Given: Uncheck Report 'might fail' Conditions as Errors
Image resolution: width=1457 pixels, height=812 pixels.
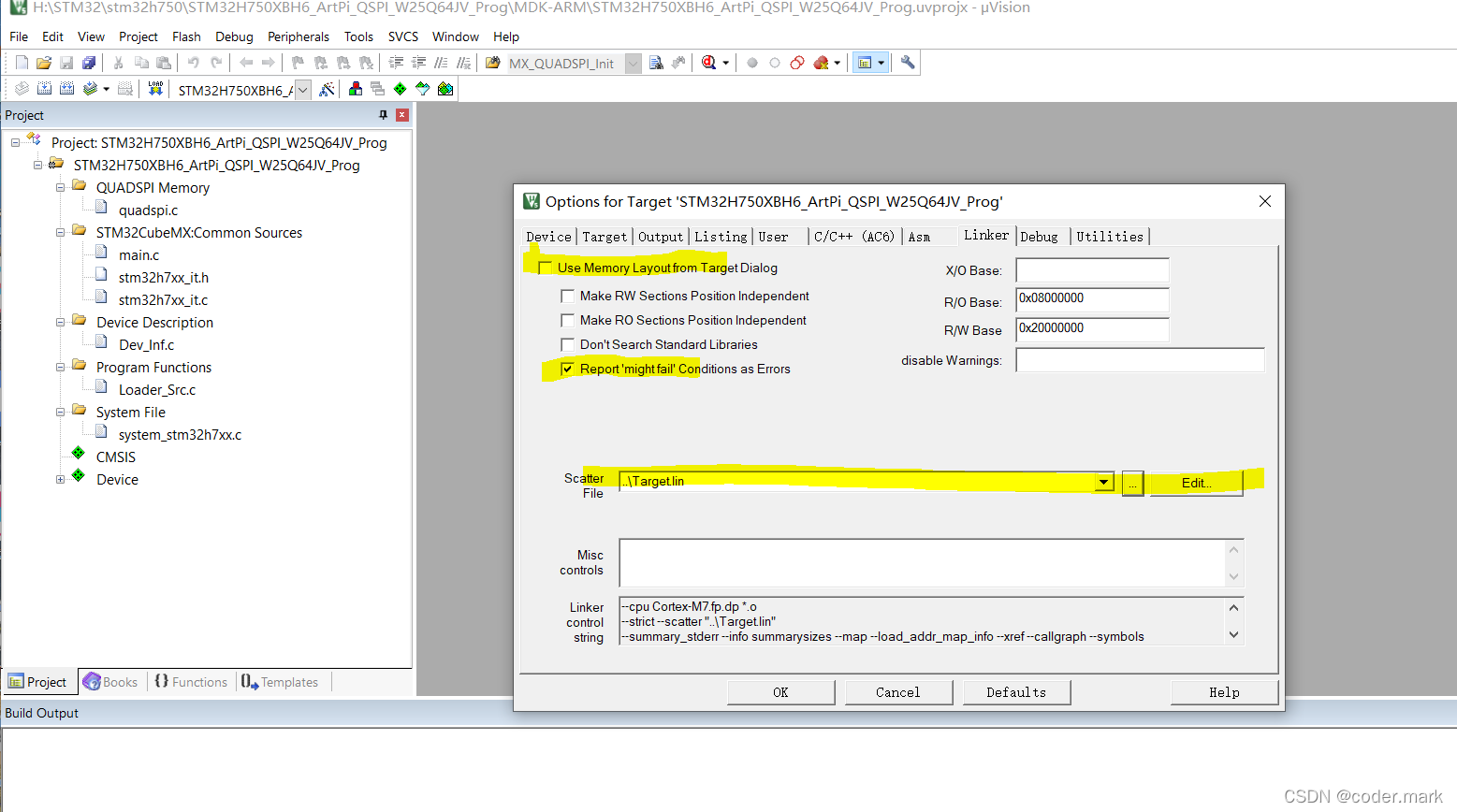Looking at the screenshot, I should (x=567, y=369).
